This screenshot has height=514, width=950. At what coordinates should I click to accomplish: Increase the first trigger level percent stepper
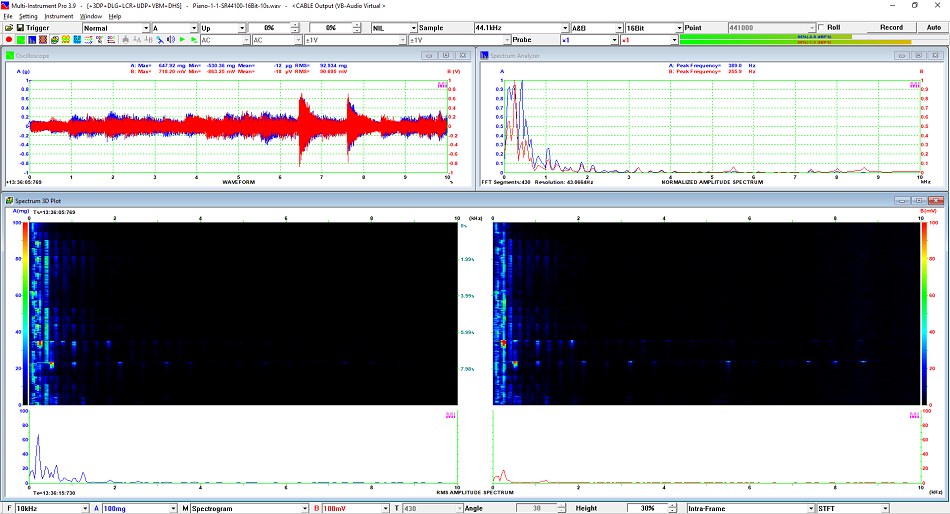pyautogui.click(x=295, y=25)
